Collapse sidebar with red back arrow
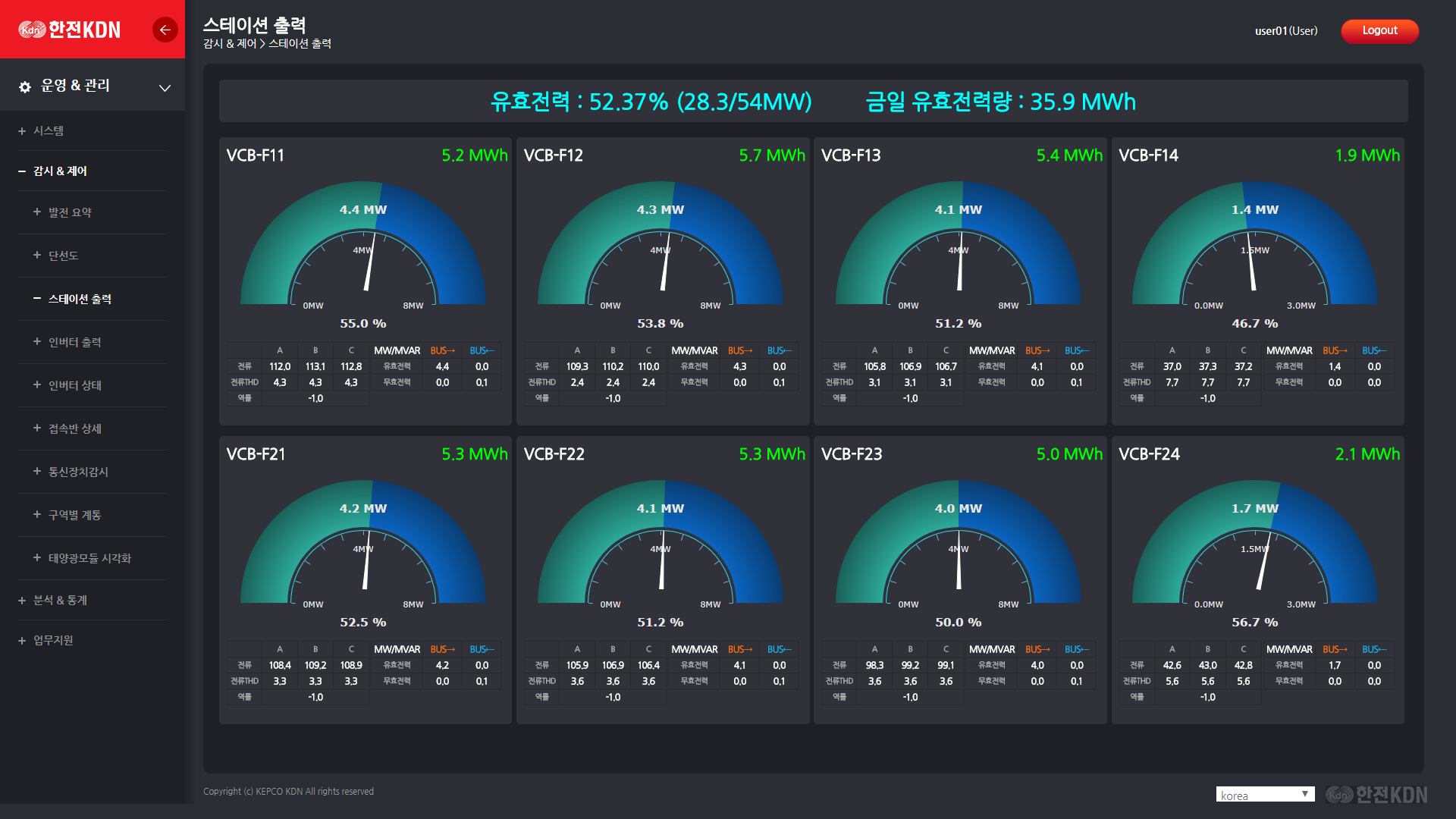1456x819 pixels. click(165, 30)
